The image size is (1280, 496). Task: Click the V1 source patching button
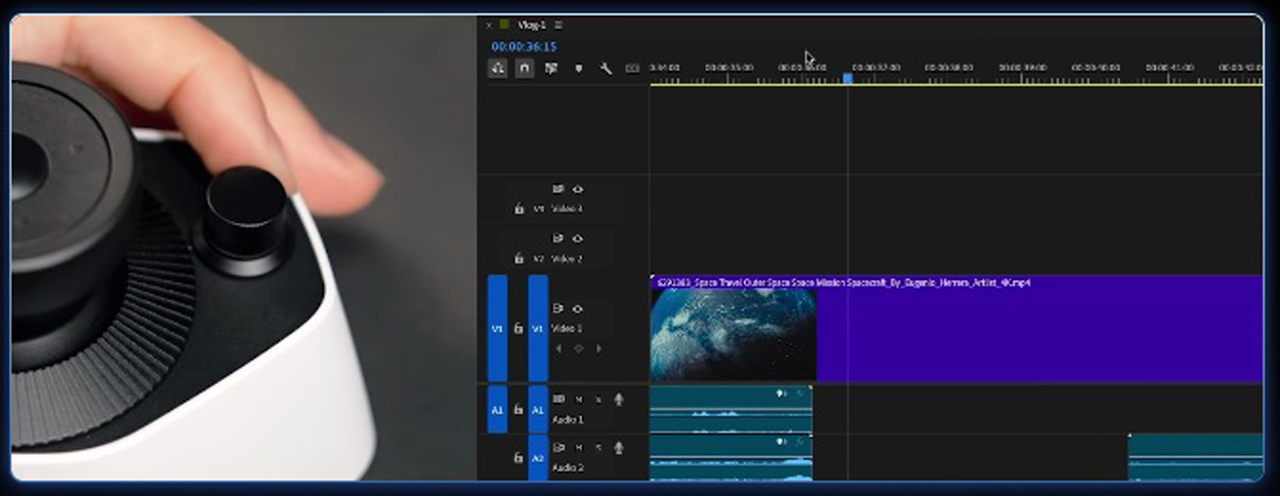(497, 328)
